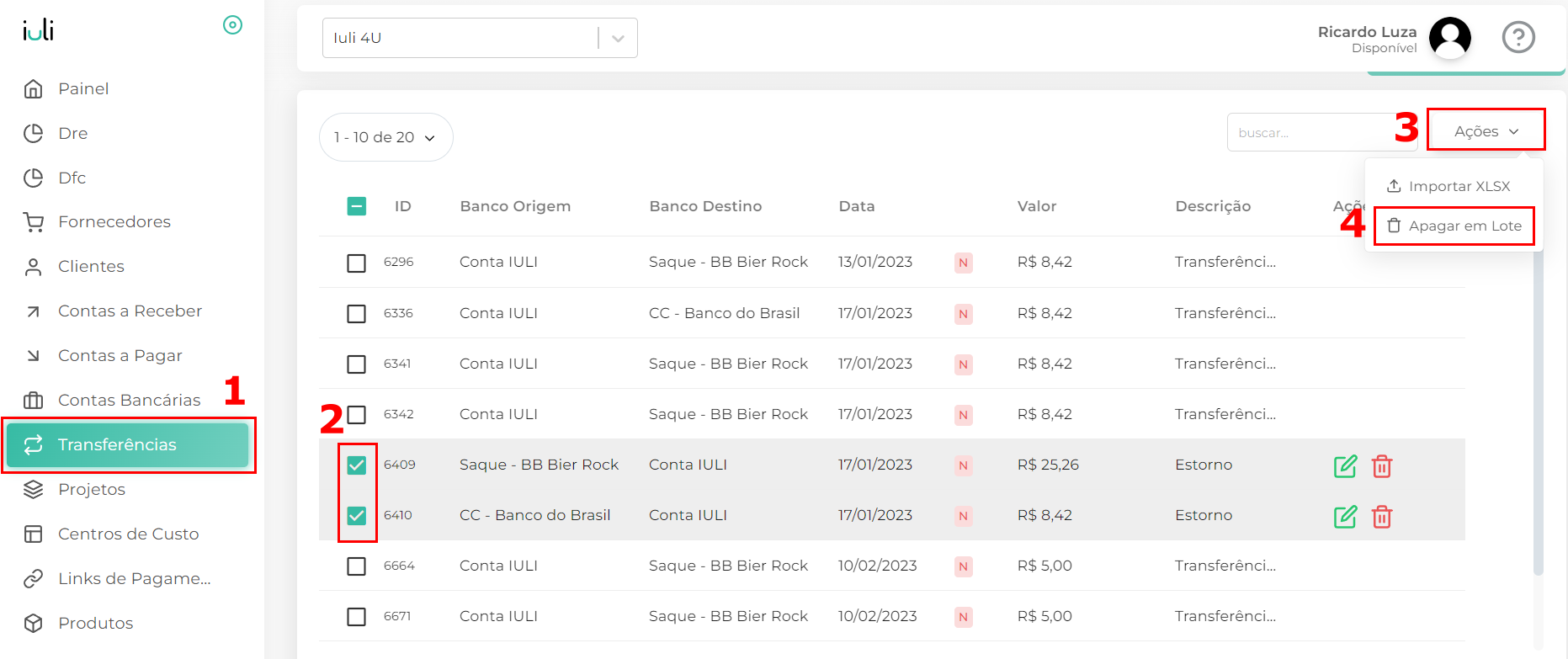Focus the buscar search field
1568x659 pixels.
coord(1310,133)
